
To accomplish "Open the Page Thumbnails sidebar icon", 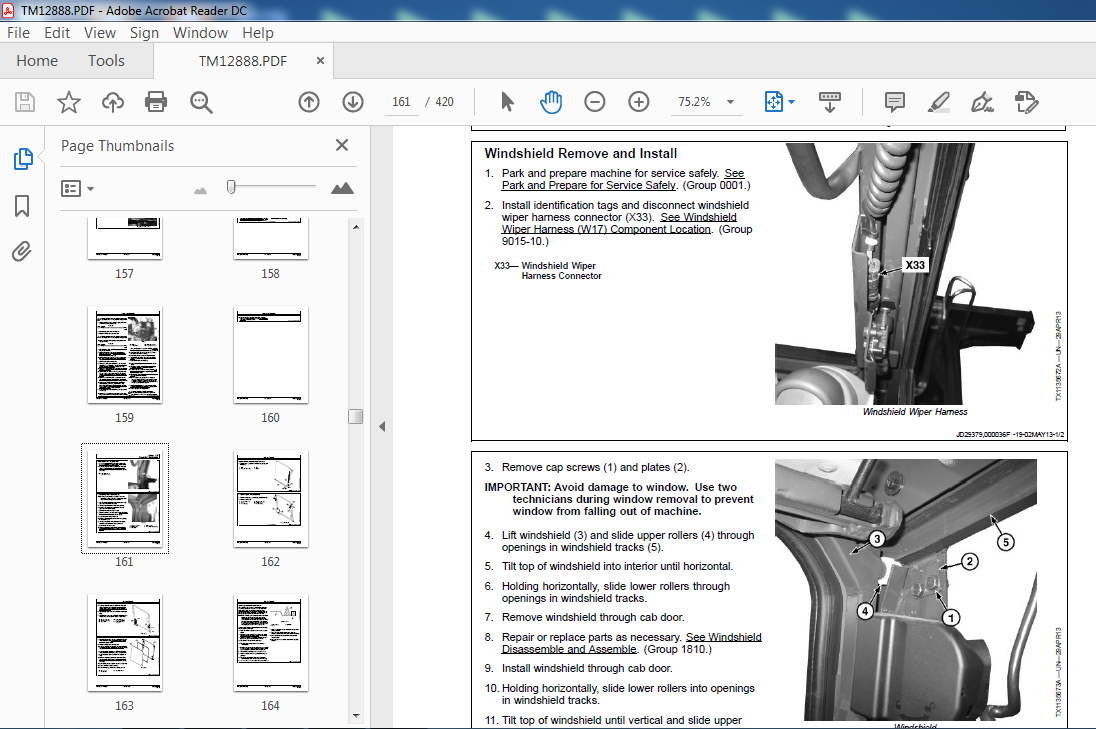I will [x=22, y=159].
